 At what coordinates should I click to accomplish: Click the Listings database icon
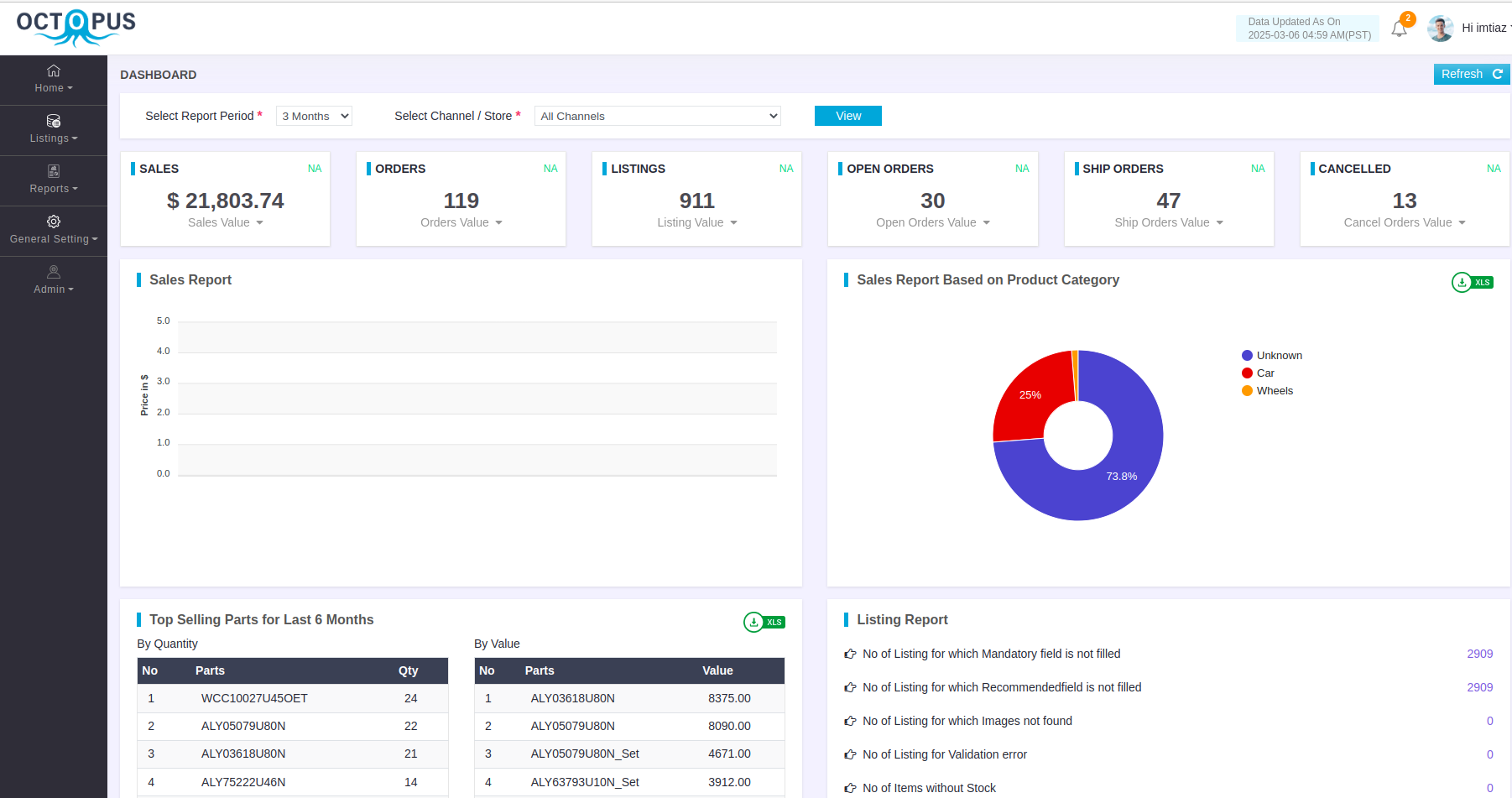(54, 122)
